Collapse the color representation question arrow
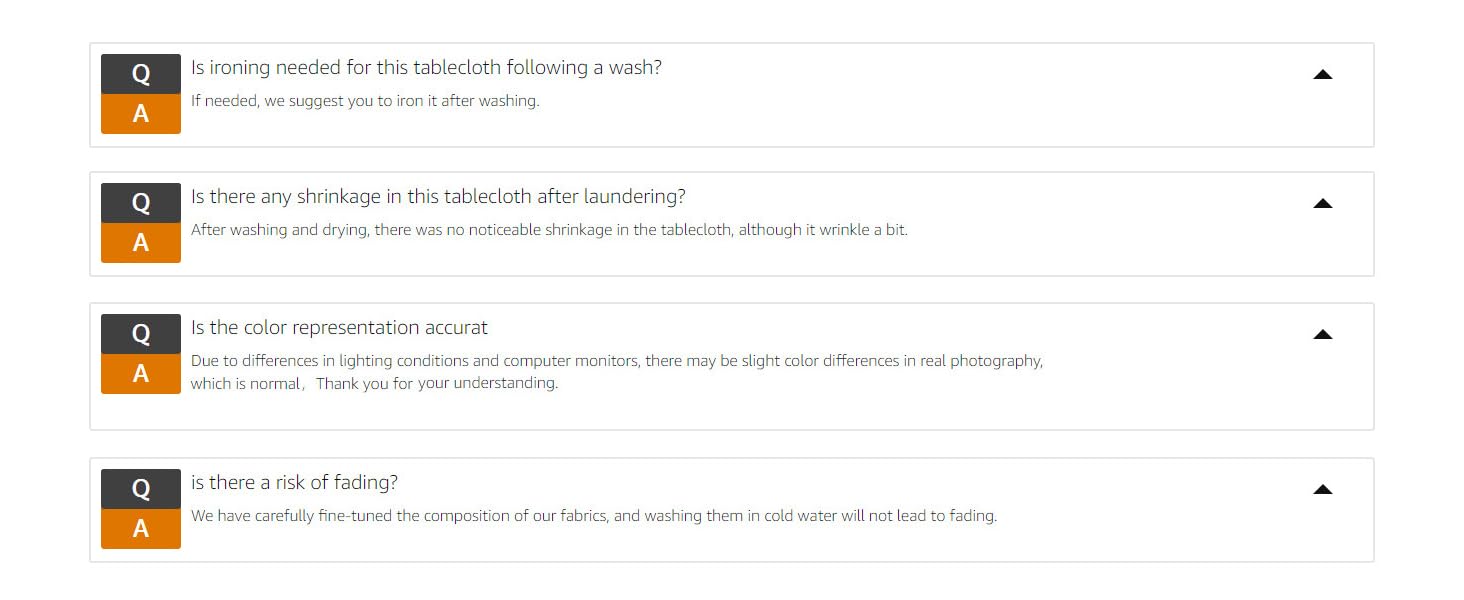This screenshot has width=1464, height=600. (x=1322, y=334)
